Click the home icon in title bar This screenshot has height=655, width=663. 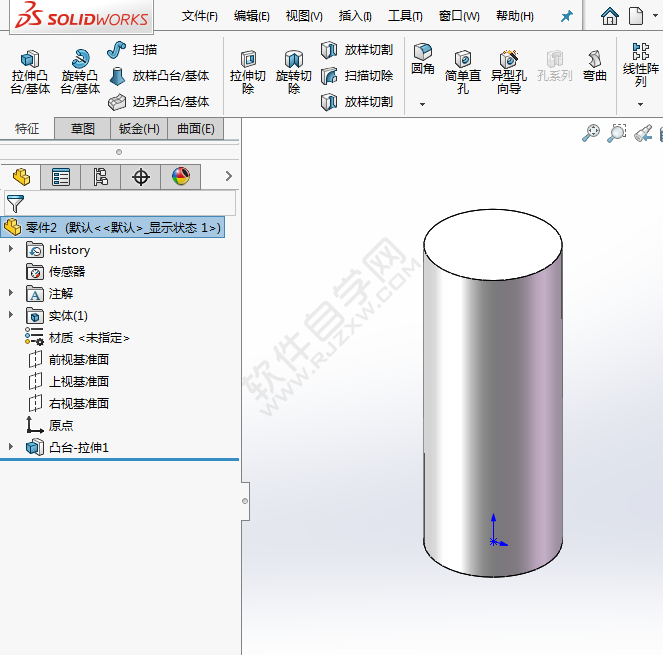pos(610,16)
